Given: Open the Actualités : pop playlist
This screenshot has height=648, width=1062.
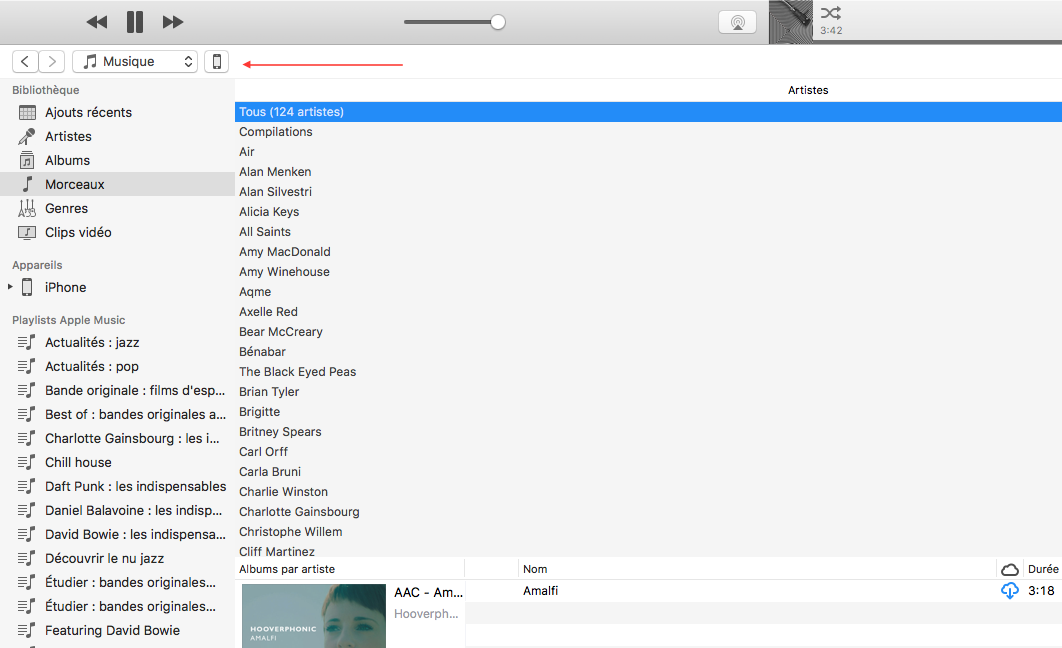Looking at the screenshot, I should coord(117,366).
